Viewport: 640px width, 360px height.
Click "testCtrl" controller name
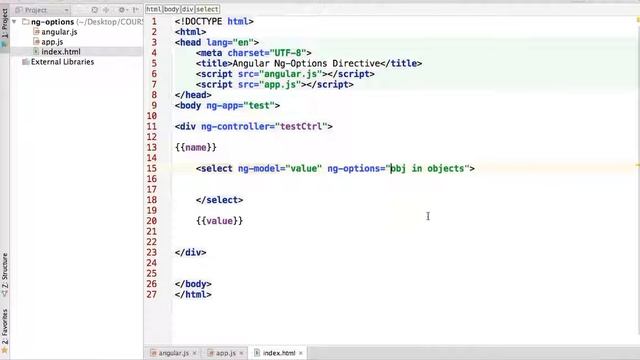coord(301,127)
